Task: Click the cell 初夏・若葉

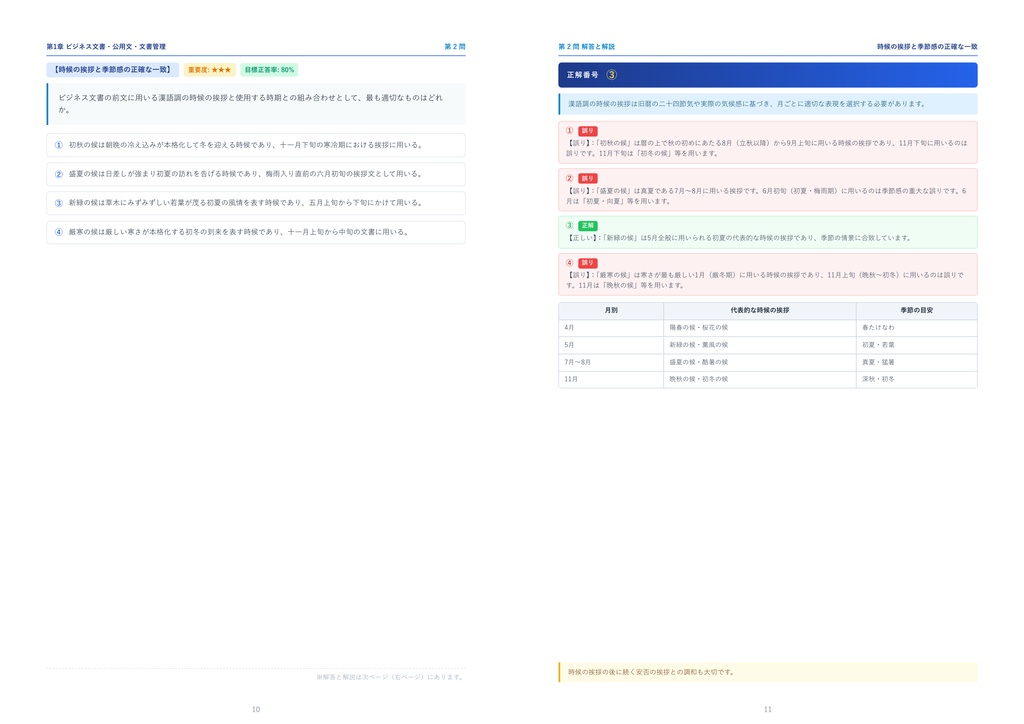Action: [x=916, y=345]
